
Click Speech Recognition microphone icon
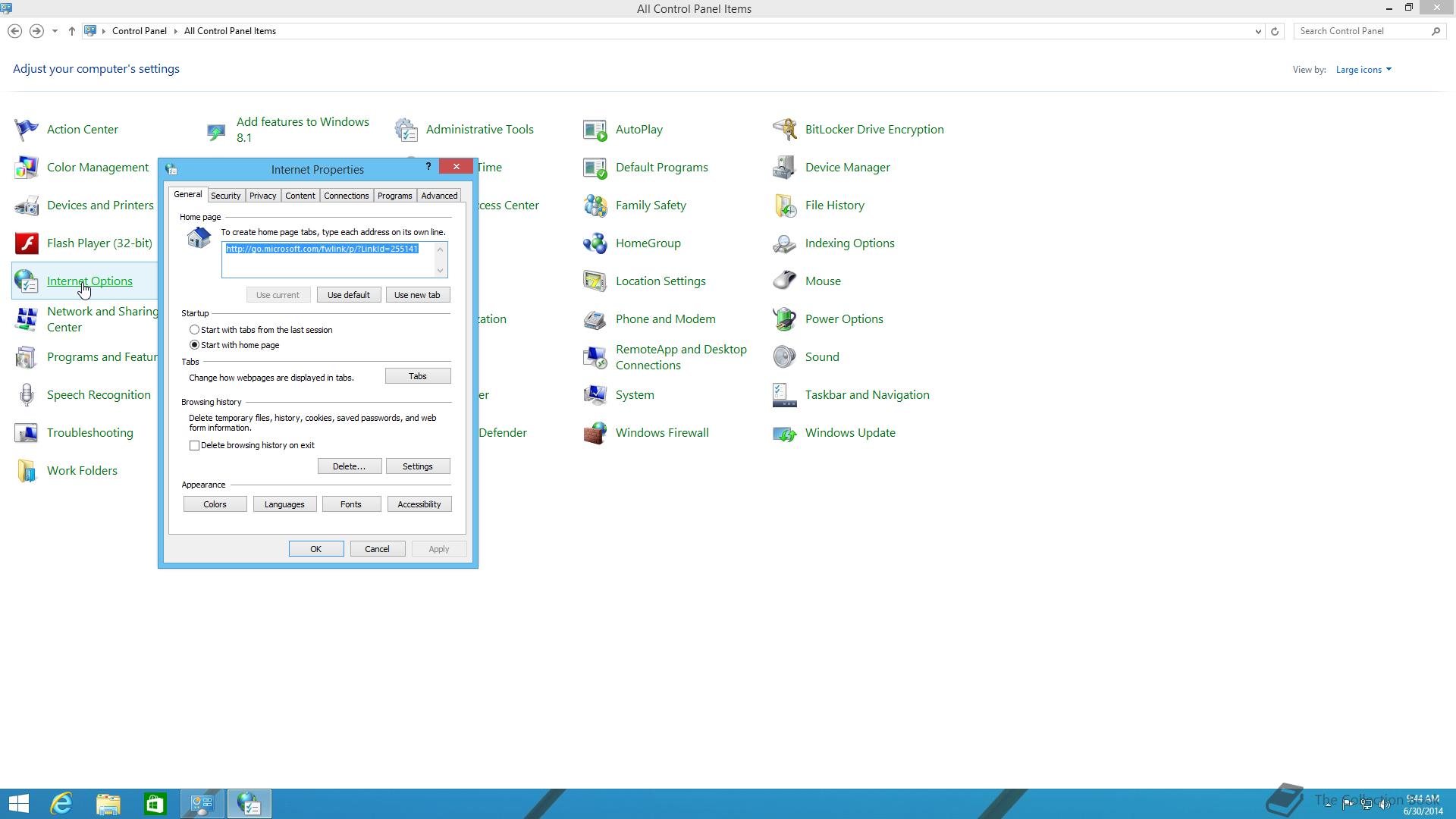click(x=27, y=395)
